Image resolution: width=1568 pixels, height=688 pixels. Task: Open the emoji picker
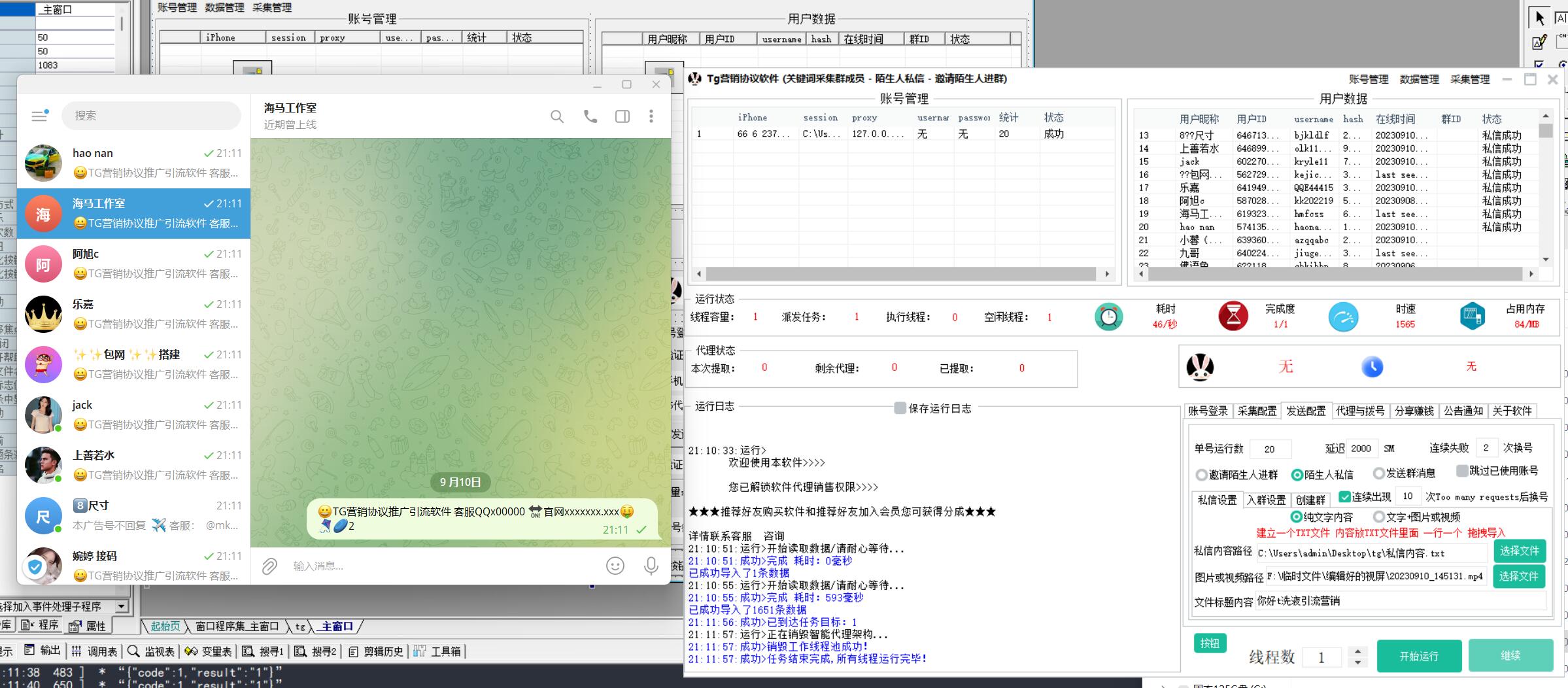click(615, 566)
